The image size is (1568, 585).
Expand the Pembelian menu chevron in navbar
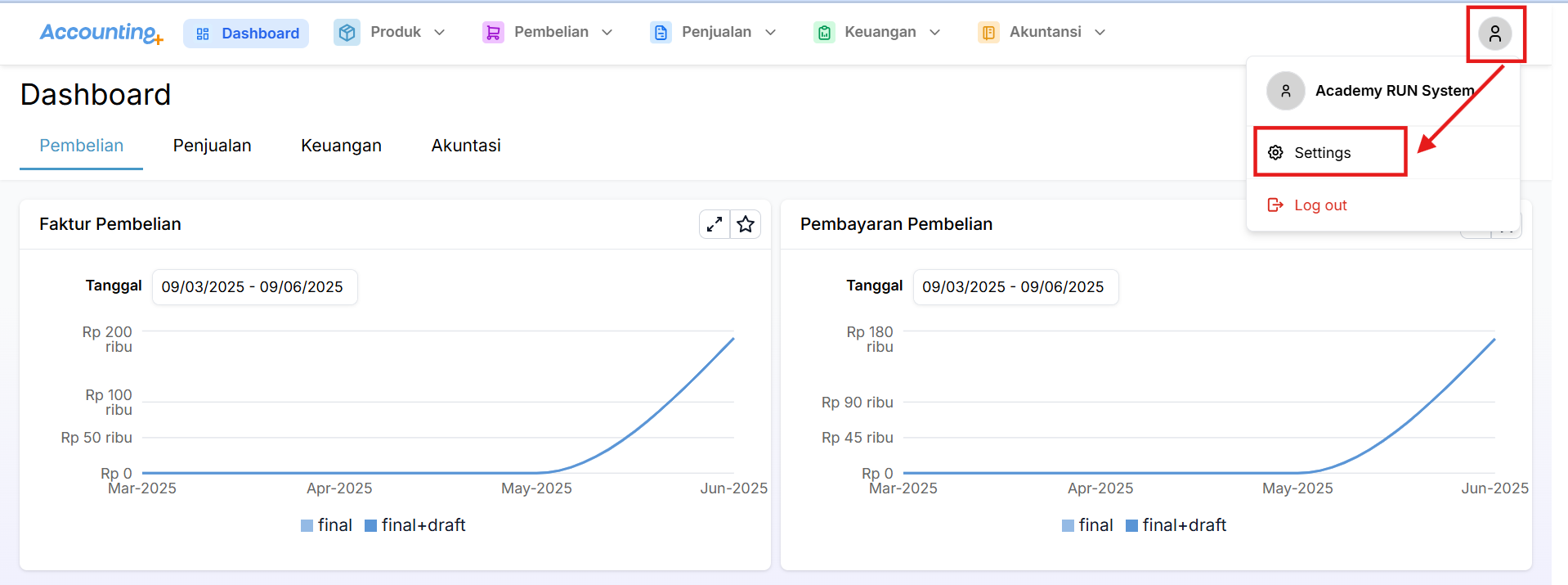(607, 33)
